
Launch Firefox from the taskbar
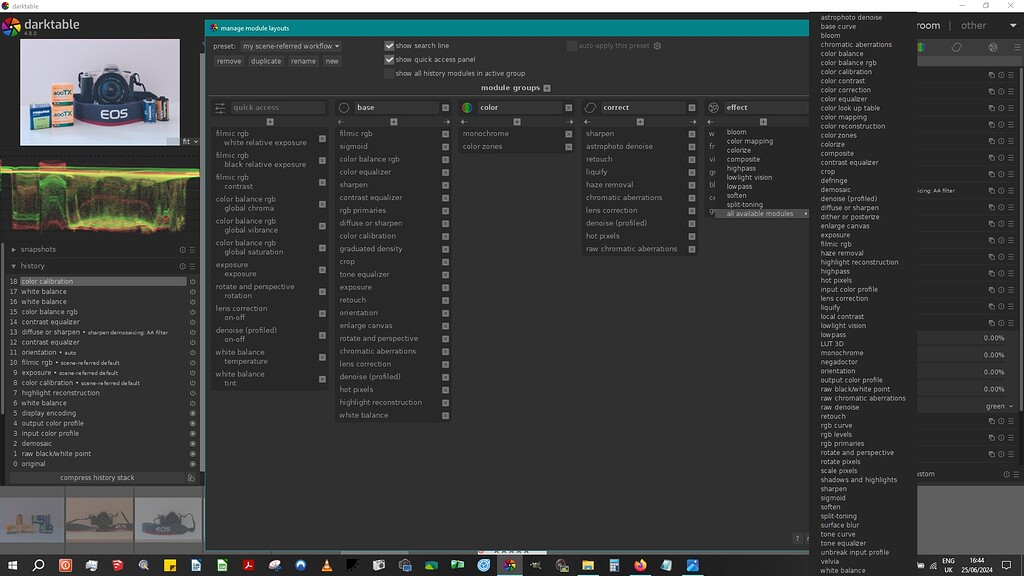pos(640,566)
